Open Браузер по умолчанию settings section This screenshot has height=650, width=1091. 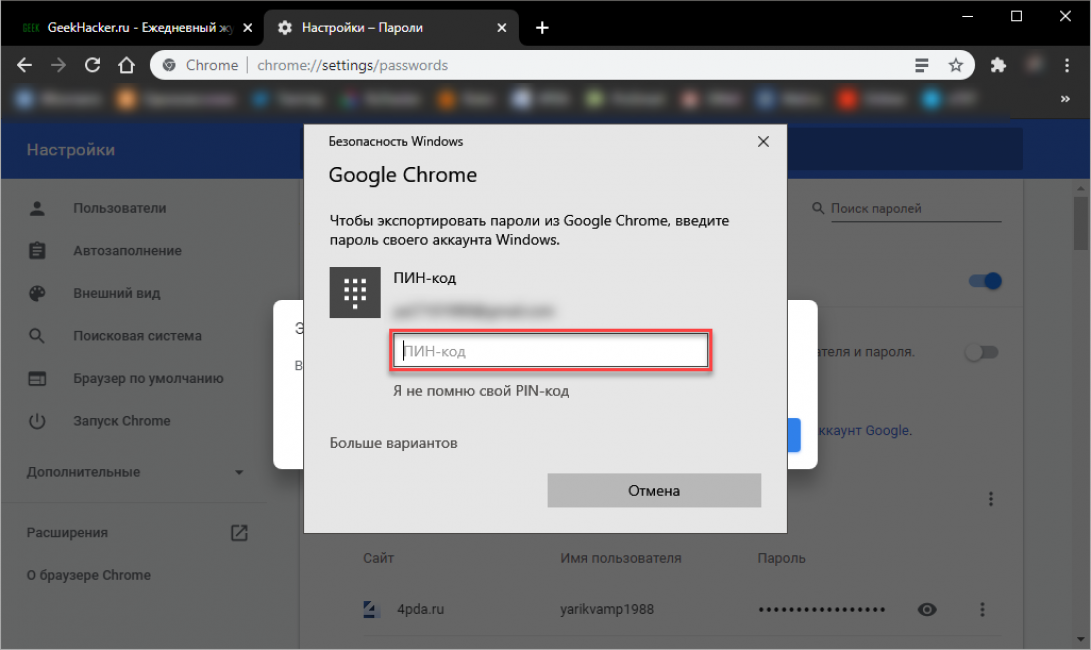(x=148, y=379)
